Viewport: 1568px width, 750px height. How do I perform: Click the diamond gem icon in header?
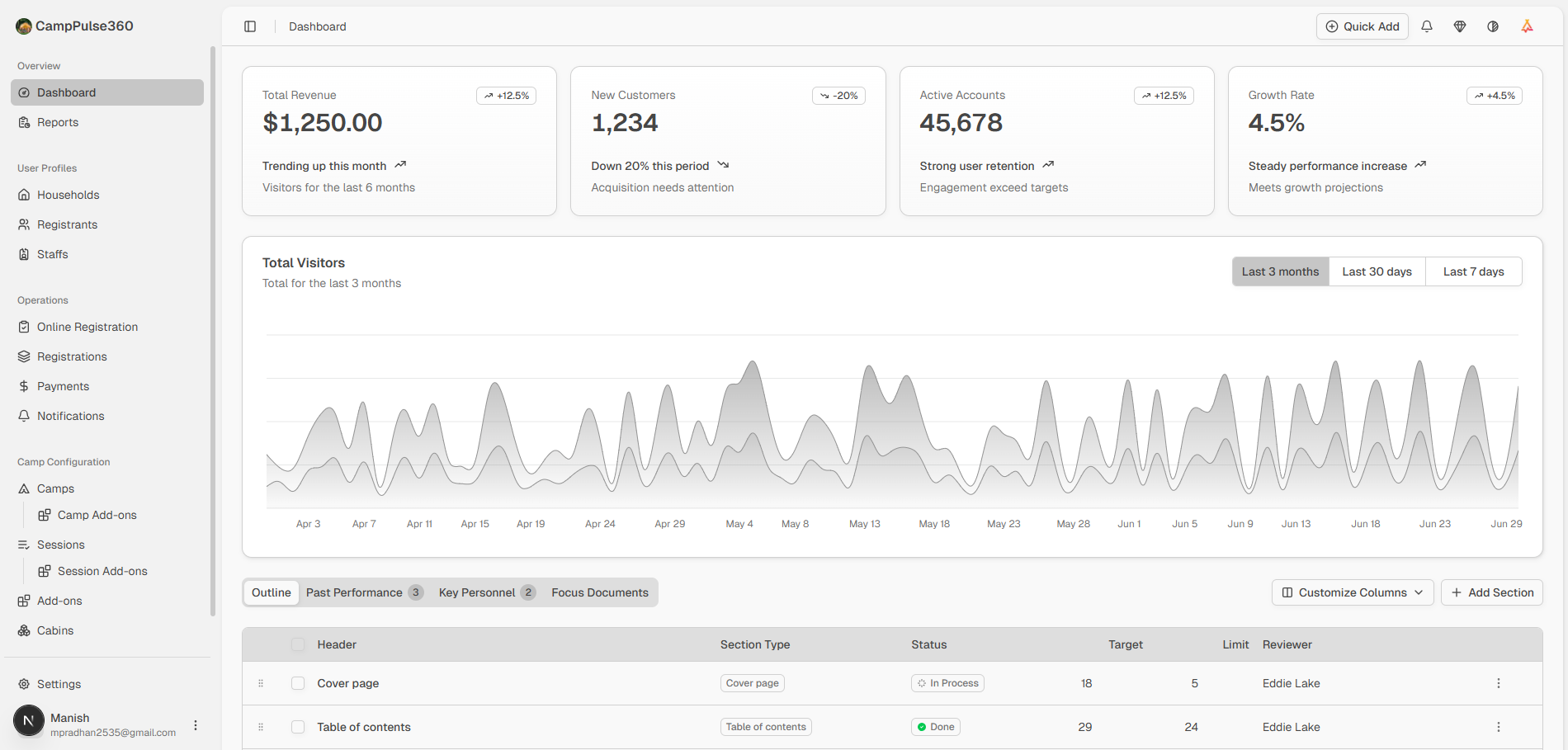1459,26
